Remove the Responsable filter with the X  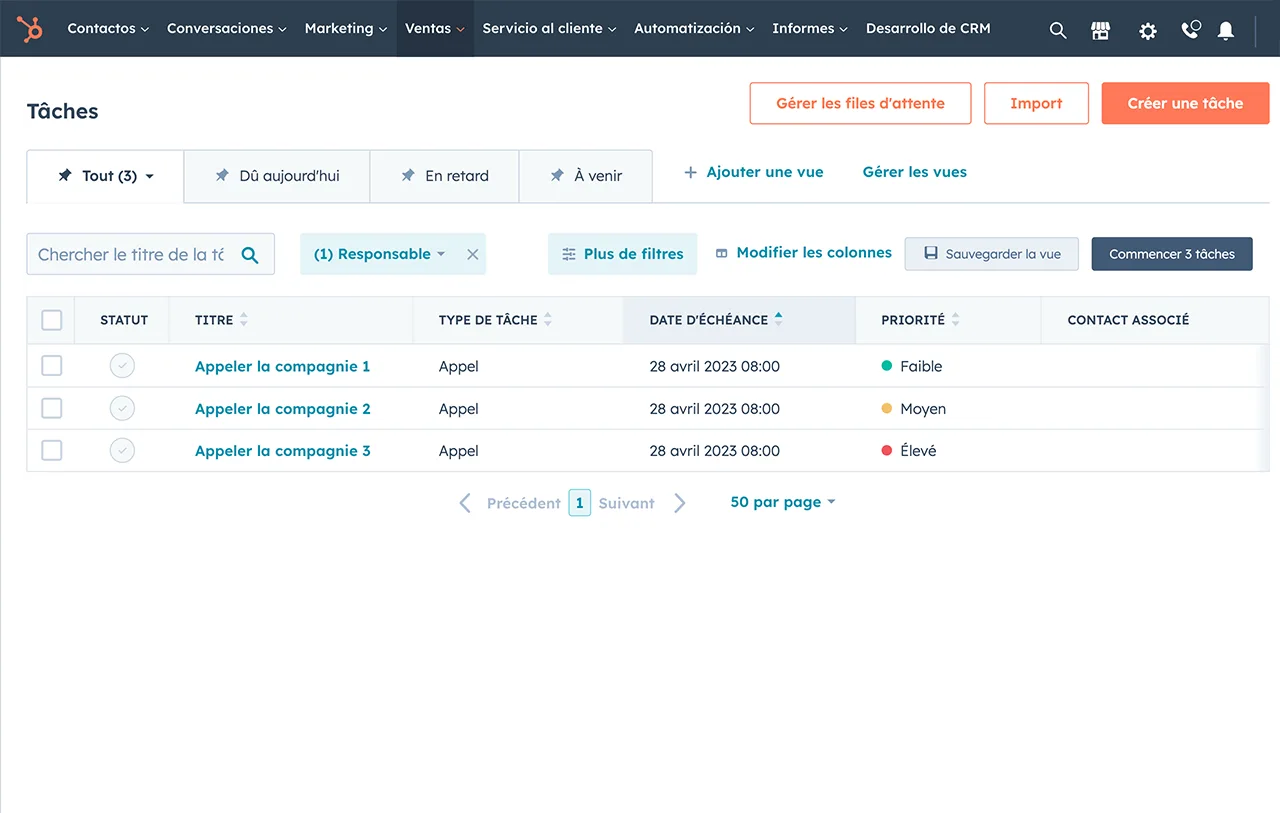(473, 254)
